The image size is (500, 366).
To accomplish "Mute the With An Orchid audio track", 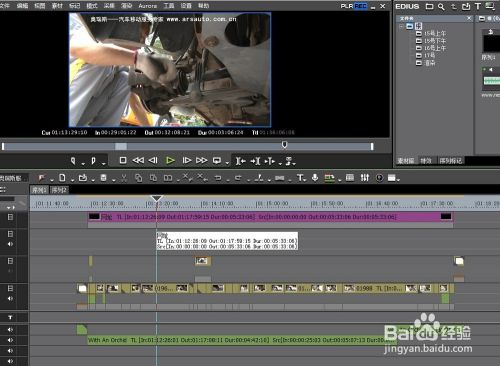I will point(10,340).
